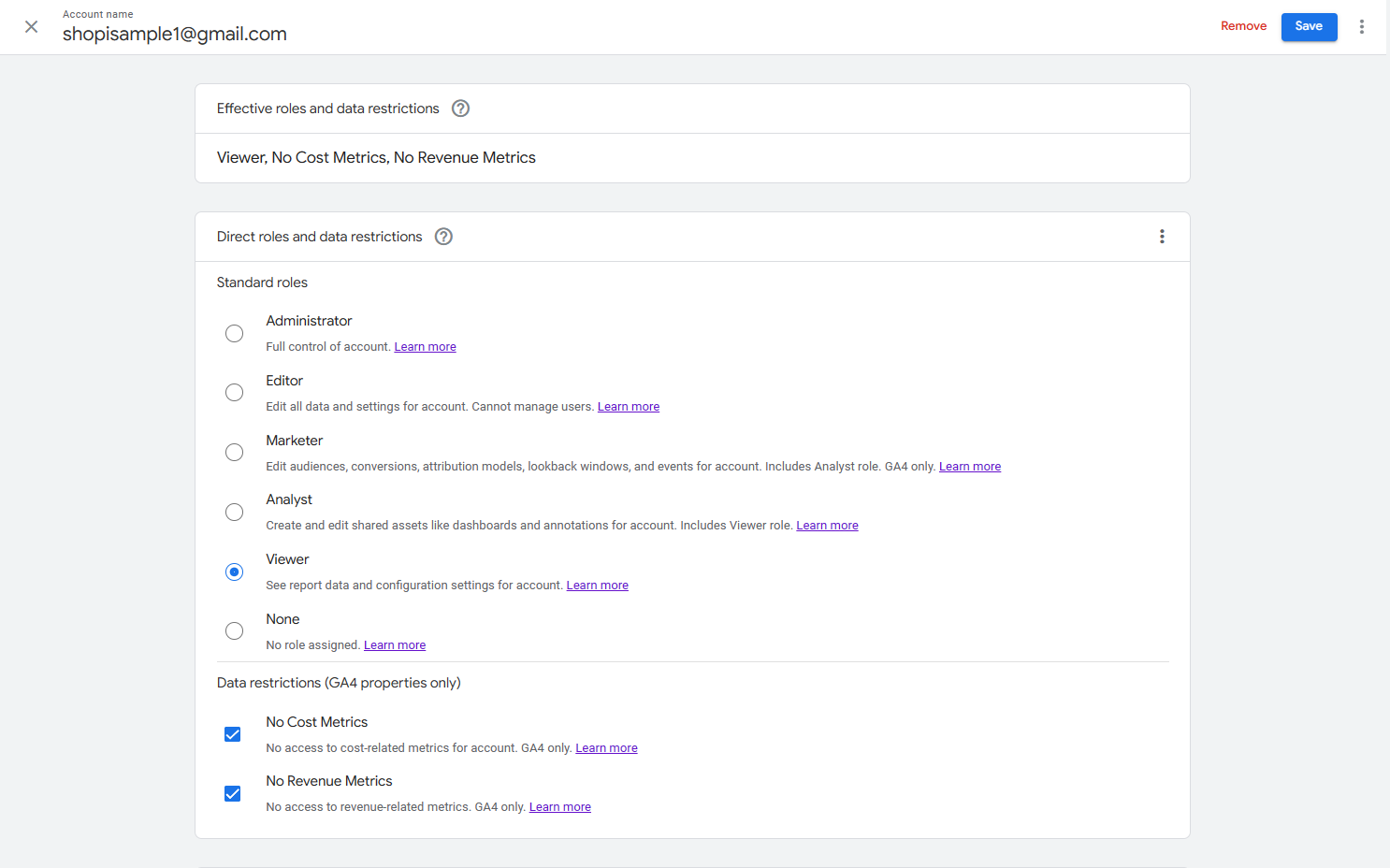Open the top-right more options menu
The width and height of the screenshot is (1390, 868).
(1362, 27)
